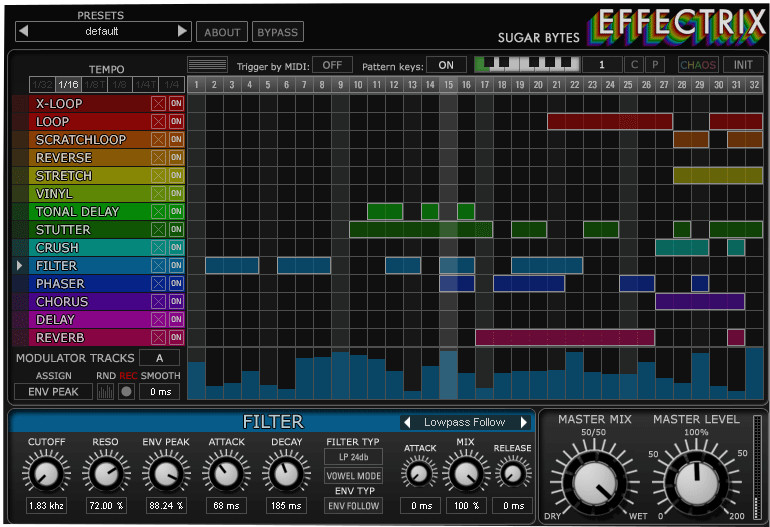Screen dimensions: 770x527
Task: Click the P paste pattern button
Action: 655,65
